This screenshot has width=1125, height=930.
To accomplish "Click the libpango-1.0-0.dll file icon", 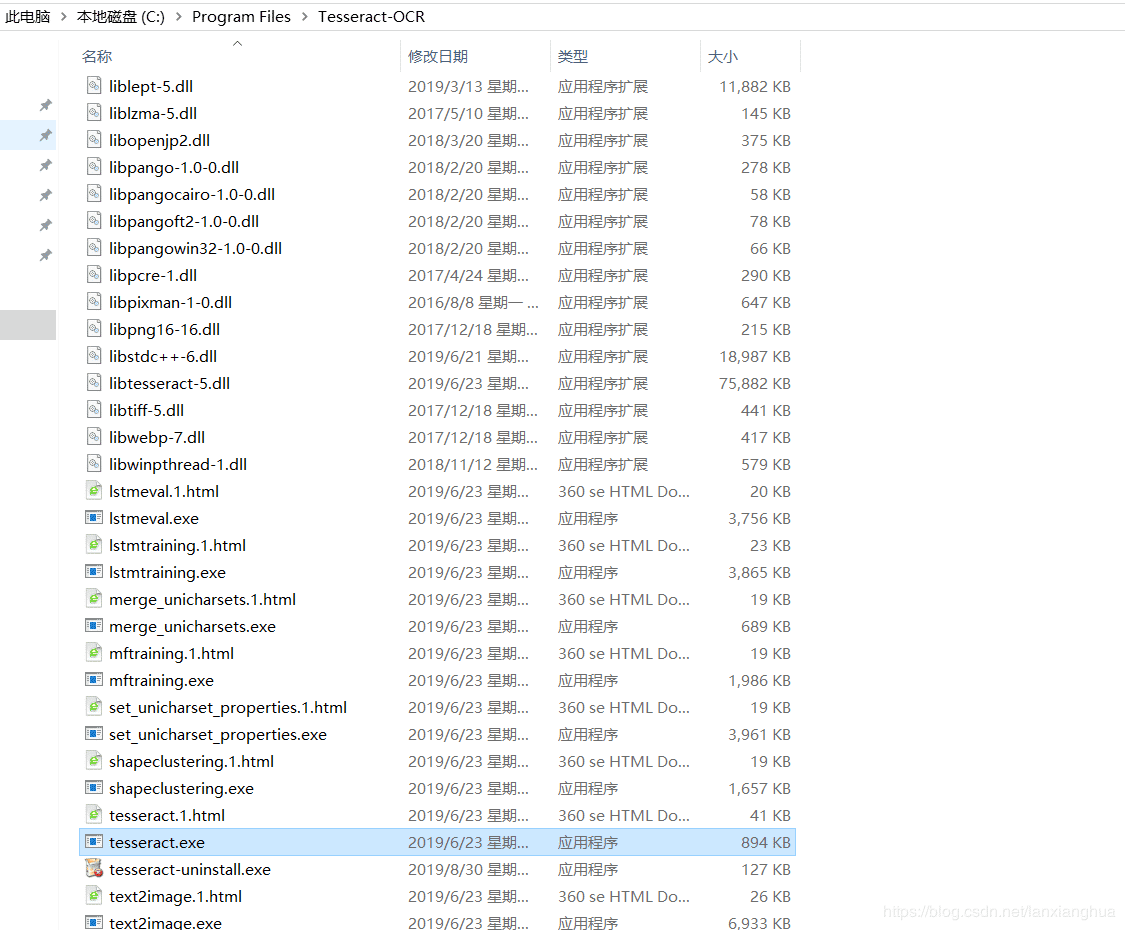I will click(94, 167).
